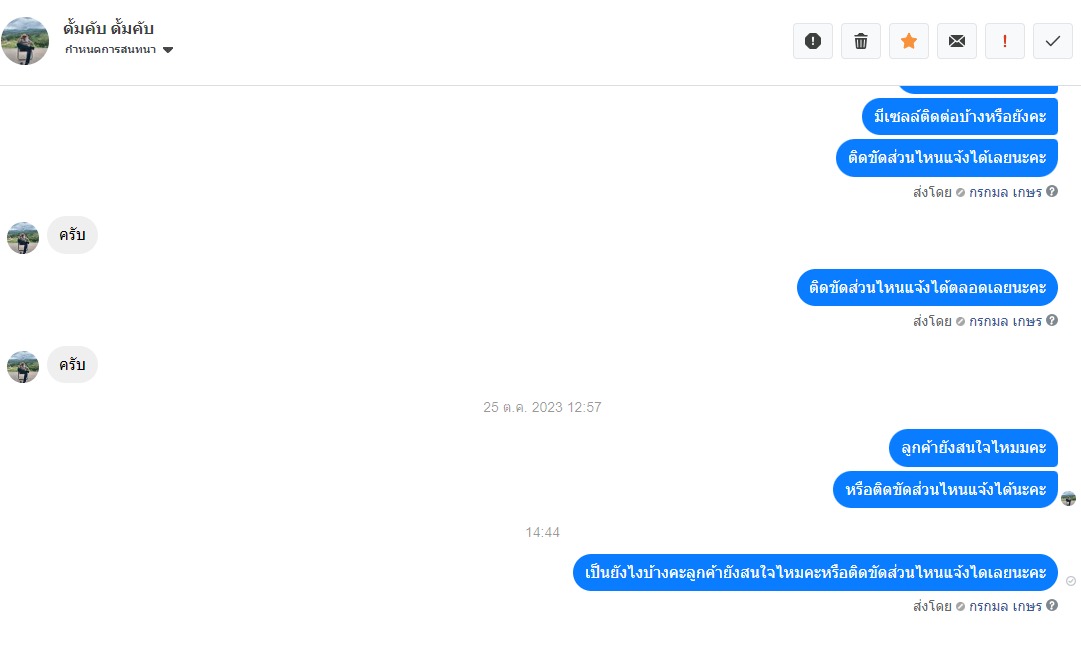The height and width of the screenshot is (665, 1081).
Task: Click the small seen-by avatar indicator
Action: 1069,498
